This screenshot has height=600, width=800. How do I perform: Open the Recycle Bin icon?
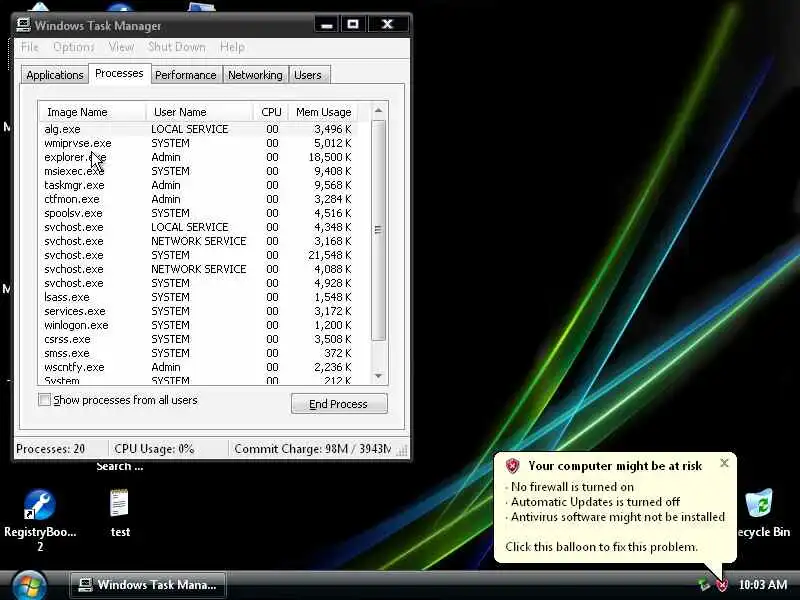[759, 503]
